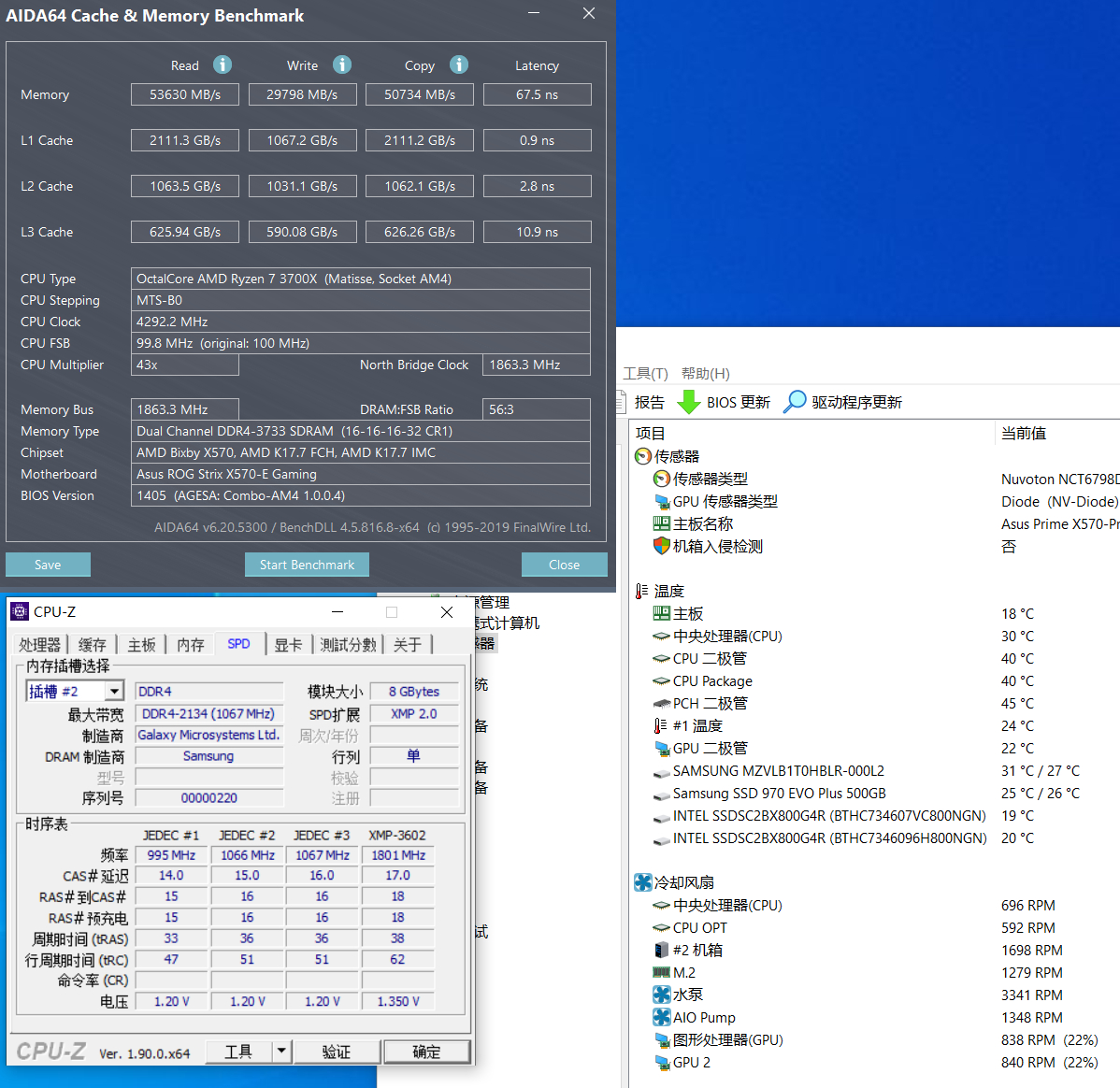Click the 冷却风扇 fan category icon
This screenshot has width=1120, height=1088.
click(643, 883)
